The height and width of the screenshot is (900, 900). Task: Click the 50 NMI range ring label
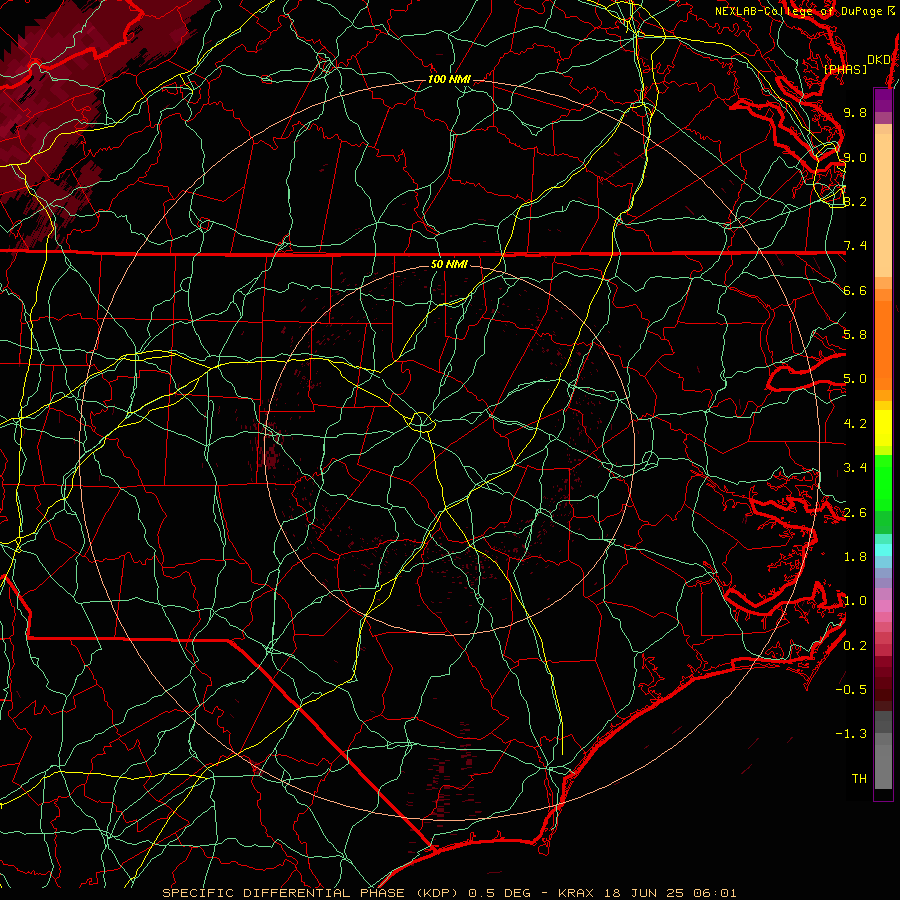coord(449,265)
